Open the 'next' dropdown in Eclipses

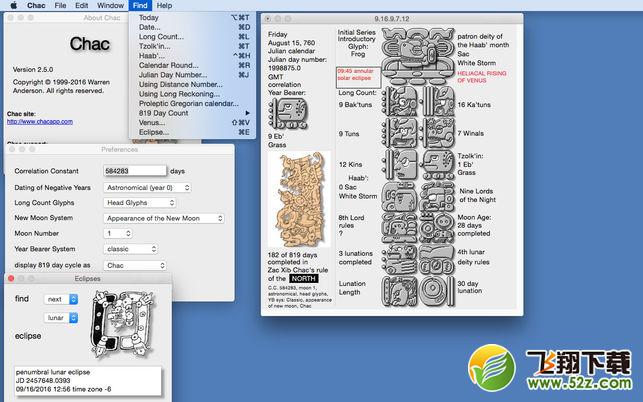(x=61, y=299)
